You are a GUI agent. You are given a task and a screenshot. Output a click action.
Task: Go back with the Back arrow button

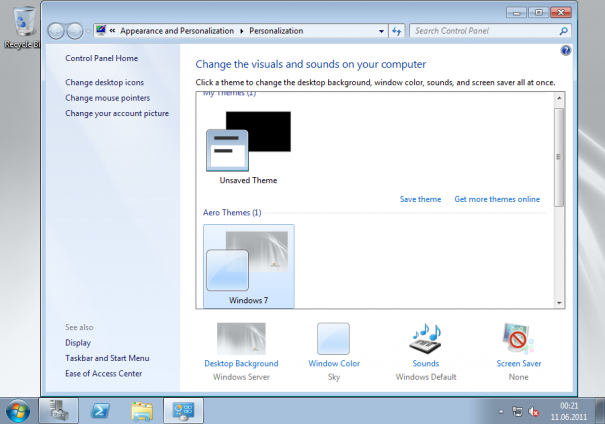[56, 31]
